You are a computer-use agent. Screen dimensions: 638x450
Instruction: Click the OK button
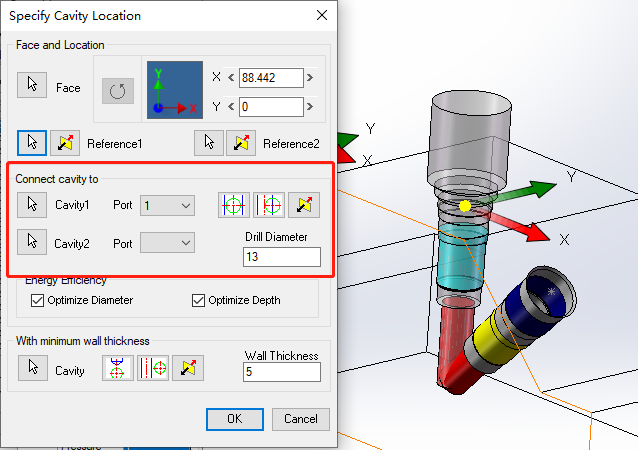pos(235,419)
